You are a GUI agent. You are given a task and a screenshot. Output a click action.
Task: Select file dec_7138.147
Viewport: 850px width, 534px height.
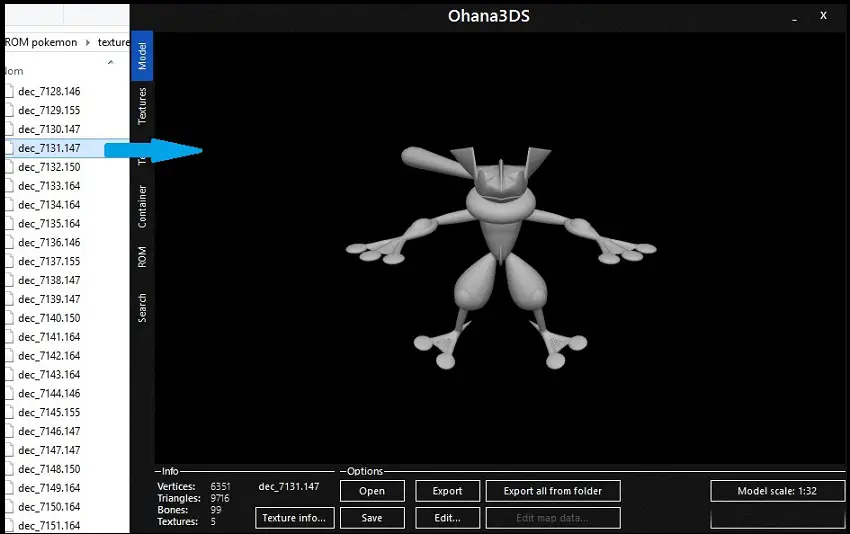(x=49, y=281)
